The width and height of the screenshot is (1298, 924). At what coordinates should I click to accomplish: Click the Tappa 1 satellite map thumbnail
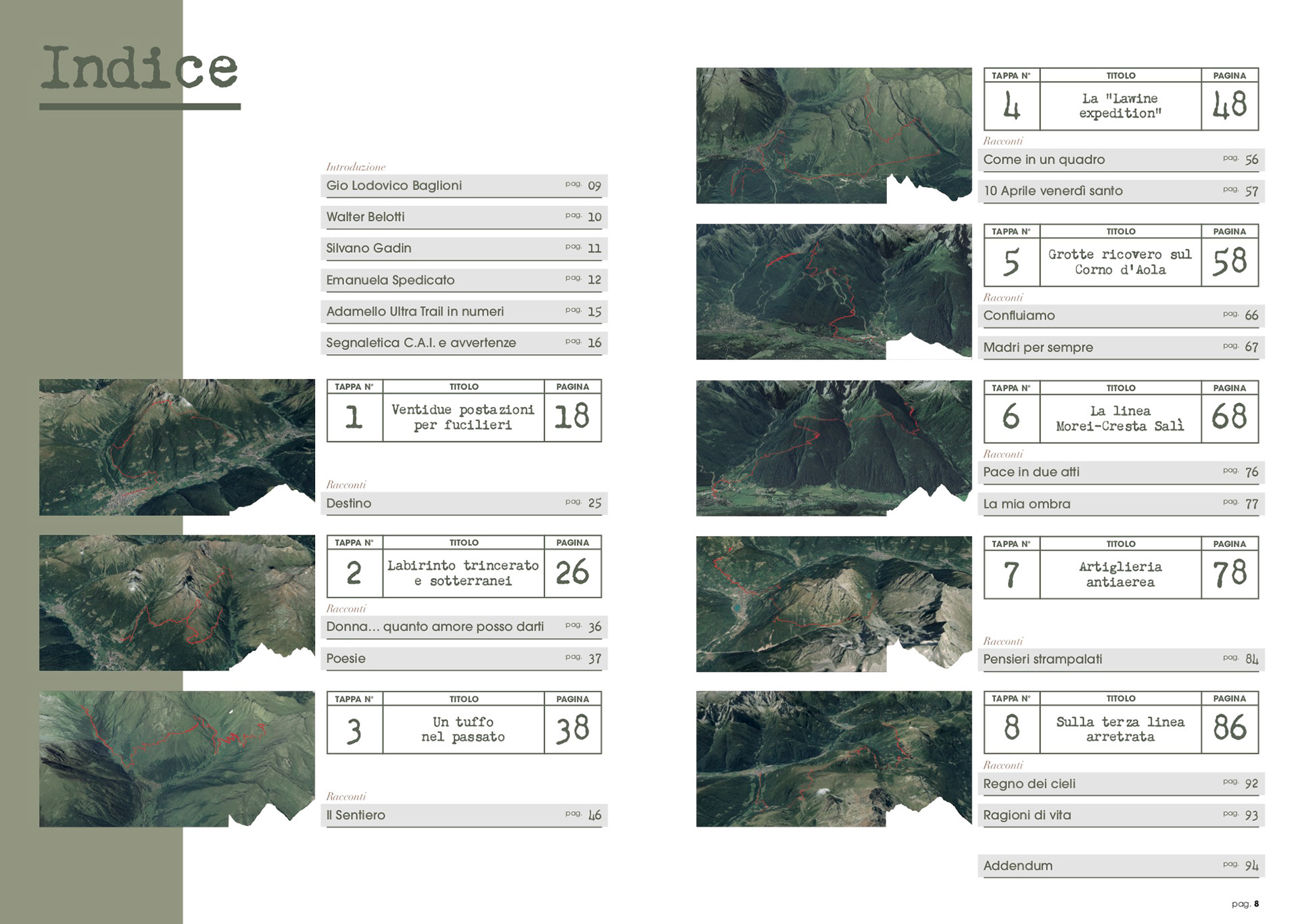click(176, 447)
